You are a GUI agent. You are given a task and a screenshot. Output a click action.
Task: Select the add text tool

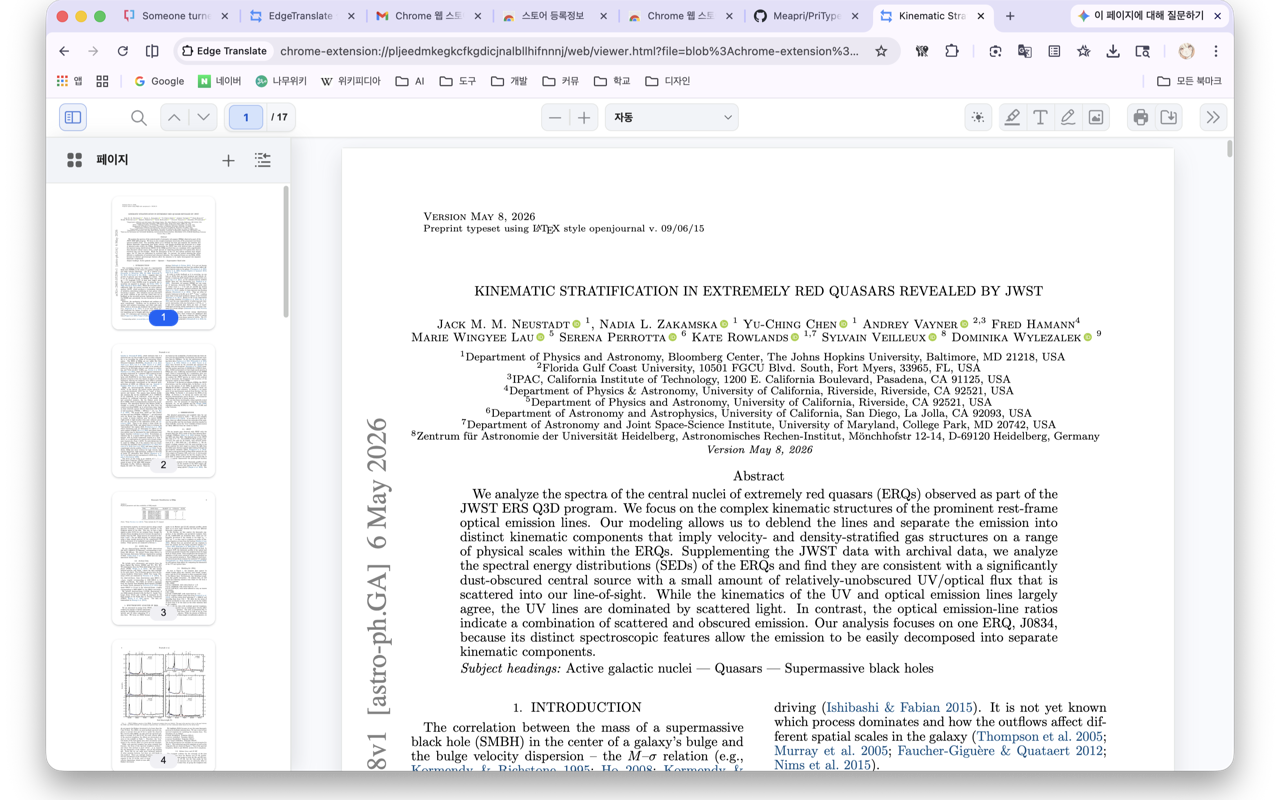pyautogui.click(x=1040, y=118)
